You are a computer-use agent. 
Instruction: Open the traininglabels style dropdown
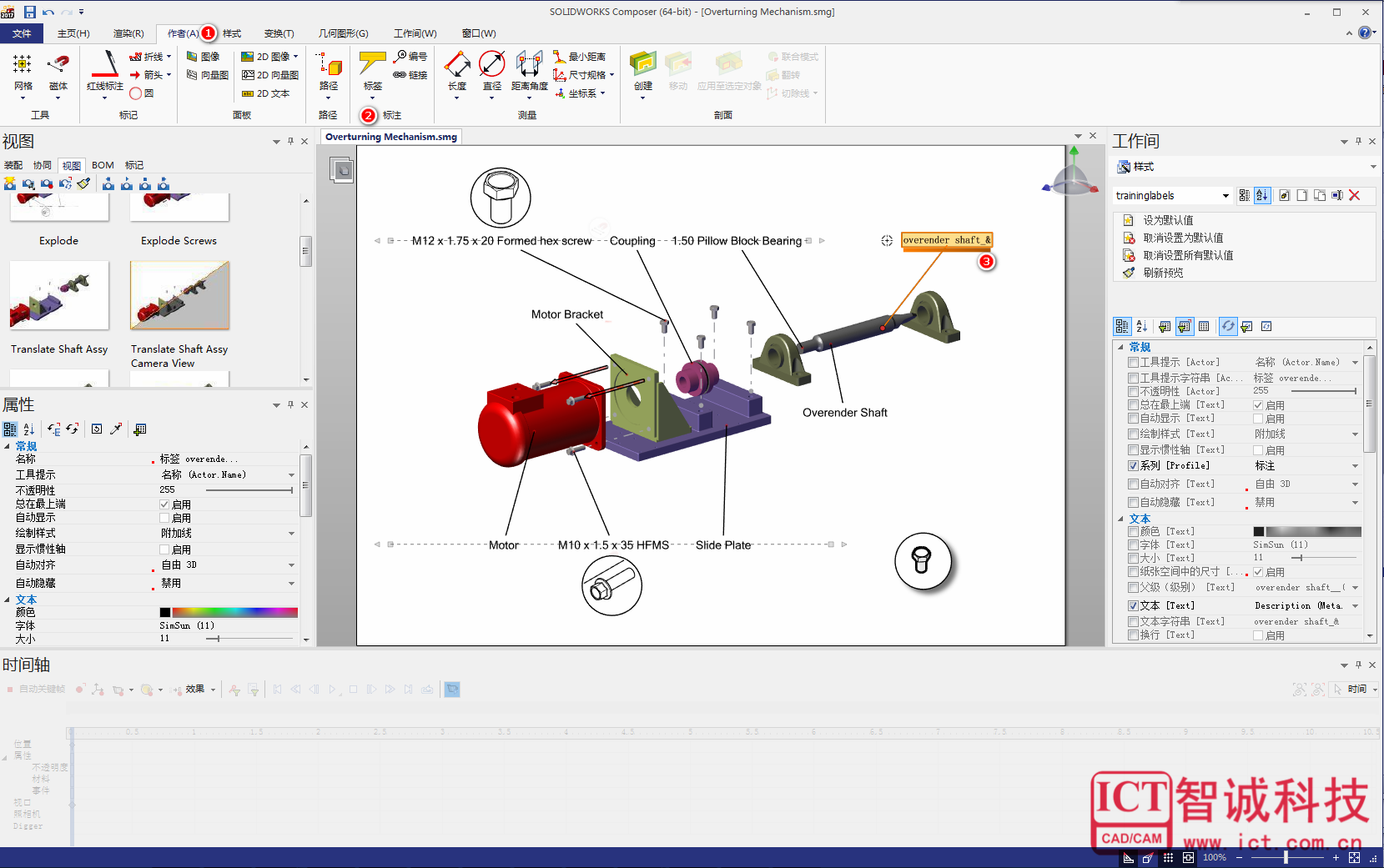[x=1225, y=196]
